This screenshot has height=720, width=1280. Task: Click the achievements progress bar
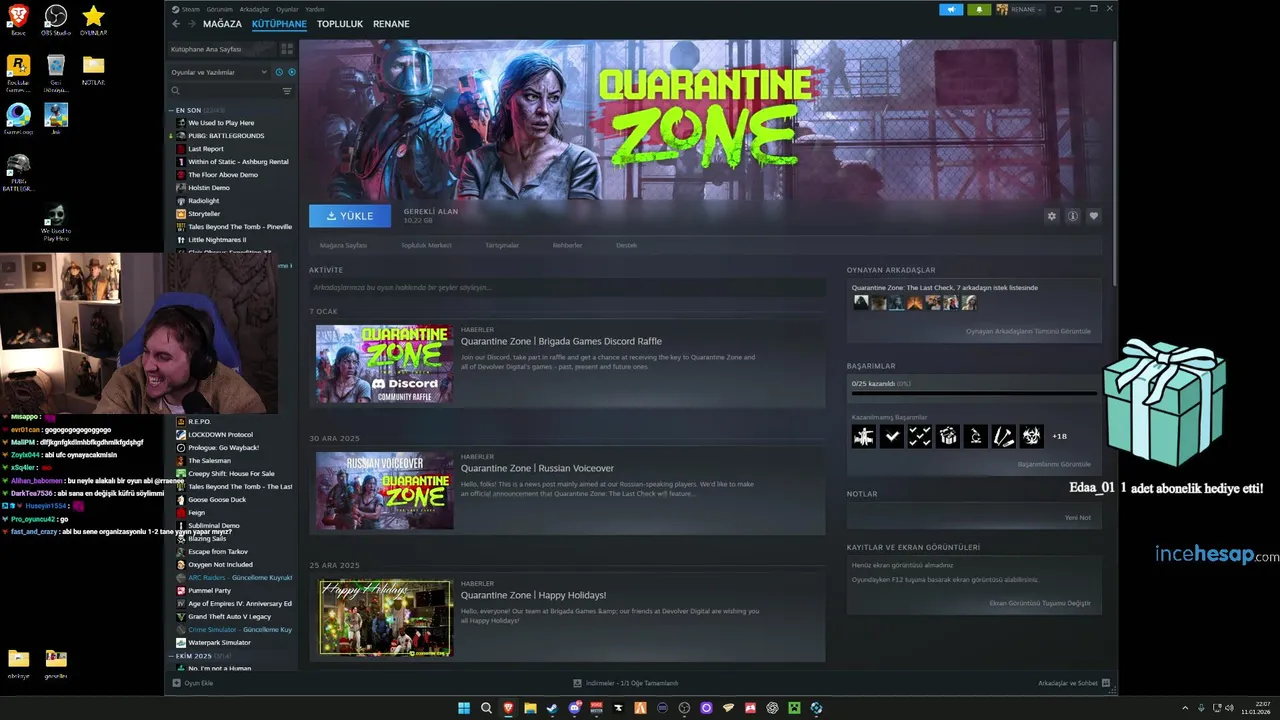click(974, 393)
